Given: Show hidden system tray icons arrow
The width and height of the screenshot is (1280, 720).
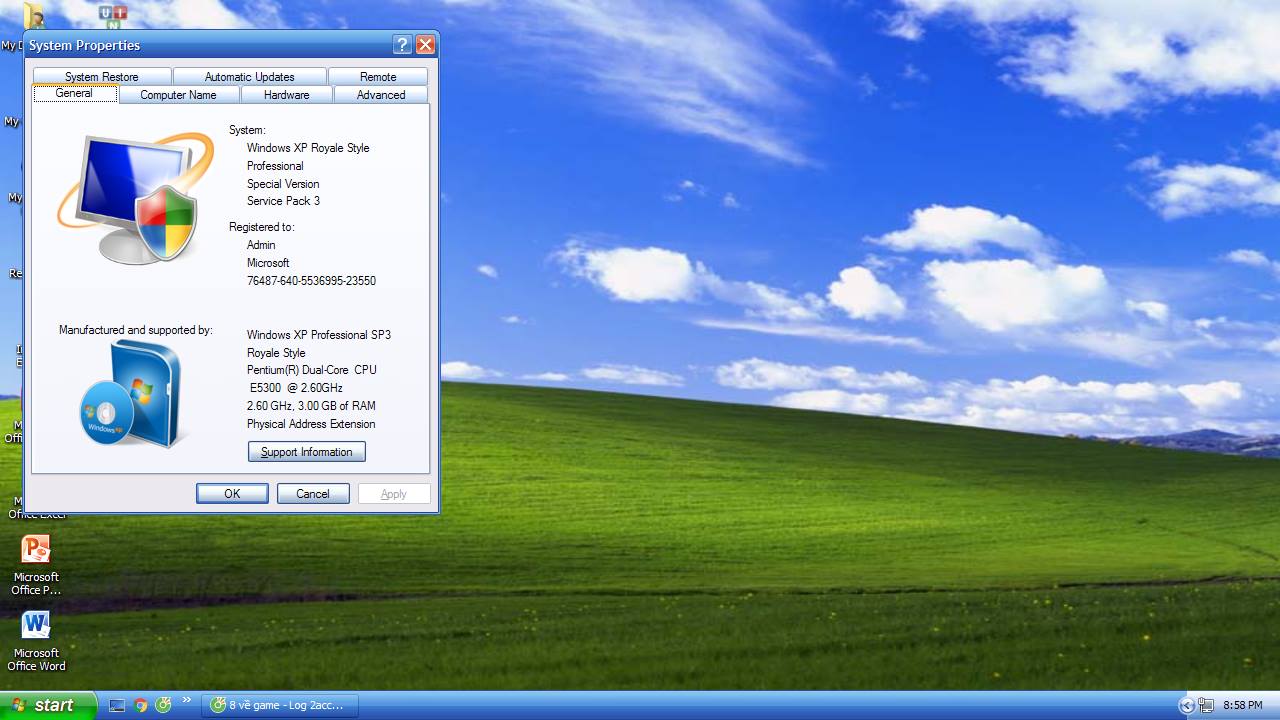Looking at the screenshot, I should click(x=1187, y=705).
